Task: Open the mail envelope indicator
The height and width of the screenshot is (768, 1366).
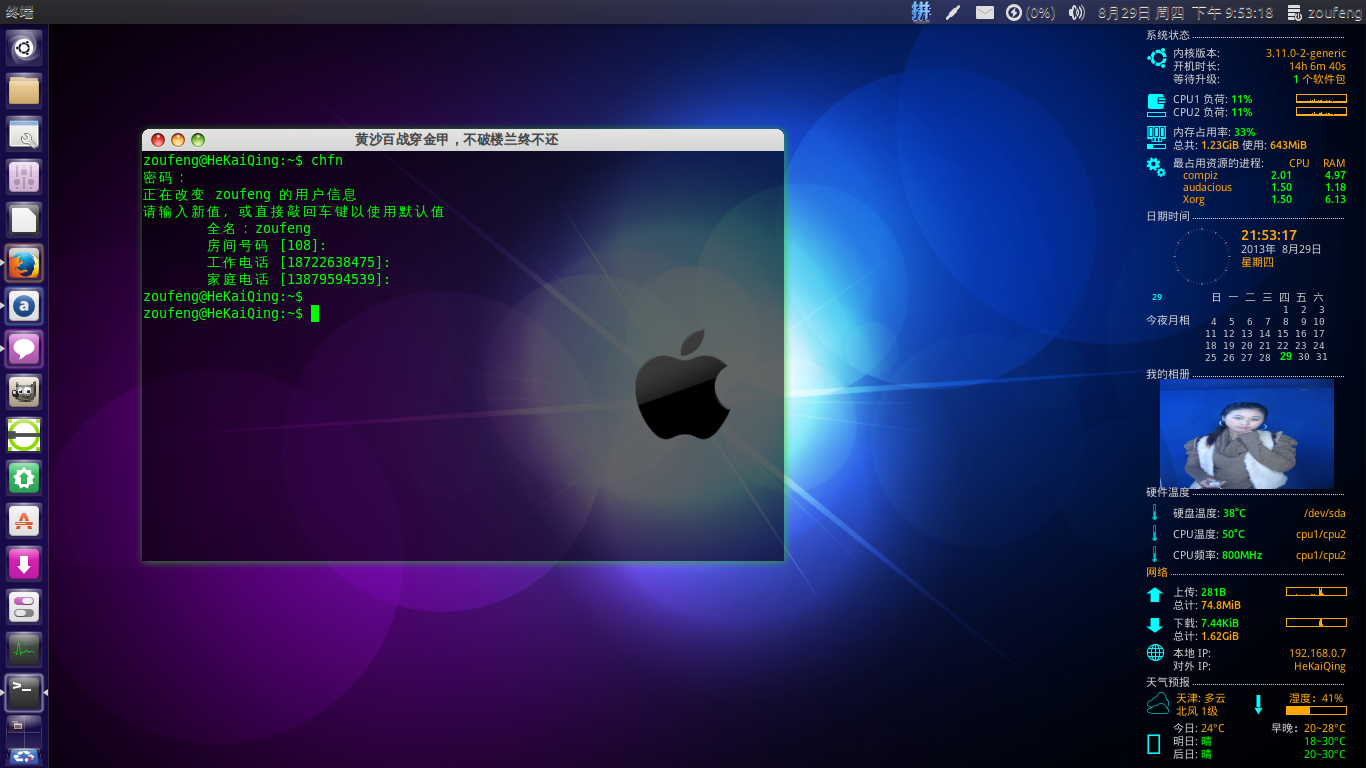Action: [x=985, y=12]
